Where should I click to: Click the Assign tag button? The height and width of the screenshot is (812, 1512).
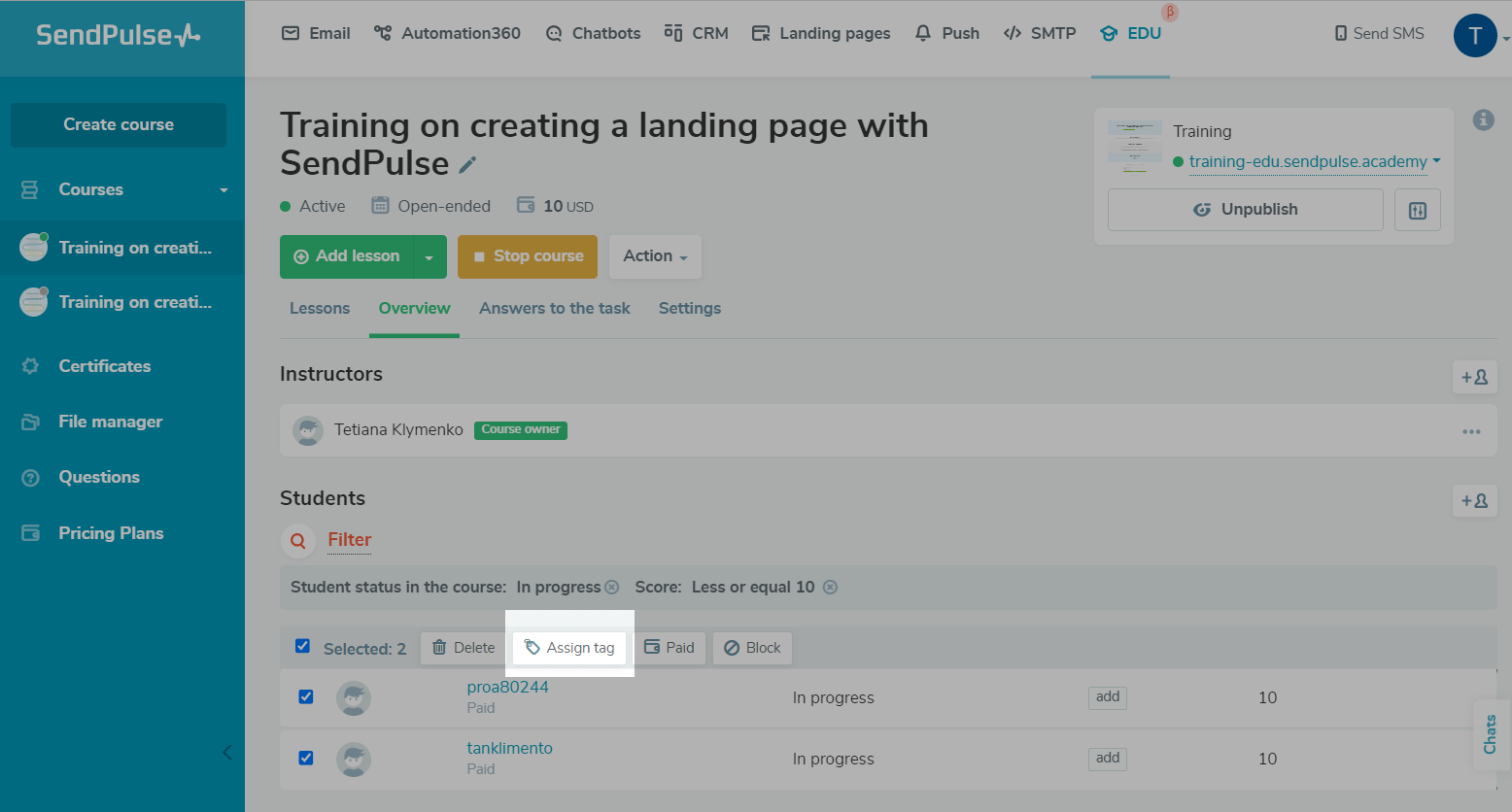pyautogui.click(x=569, y=648)
